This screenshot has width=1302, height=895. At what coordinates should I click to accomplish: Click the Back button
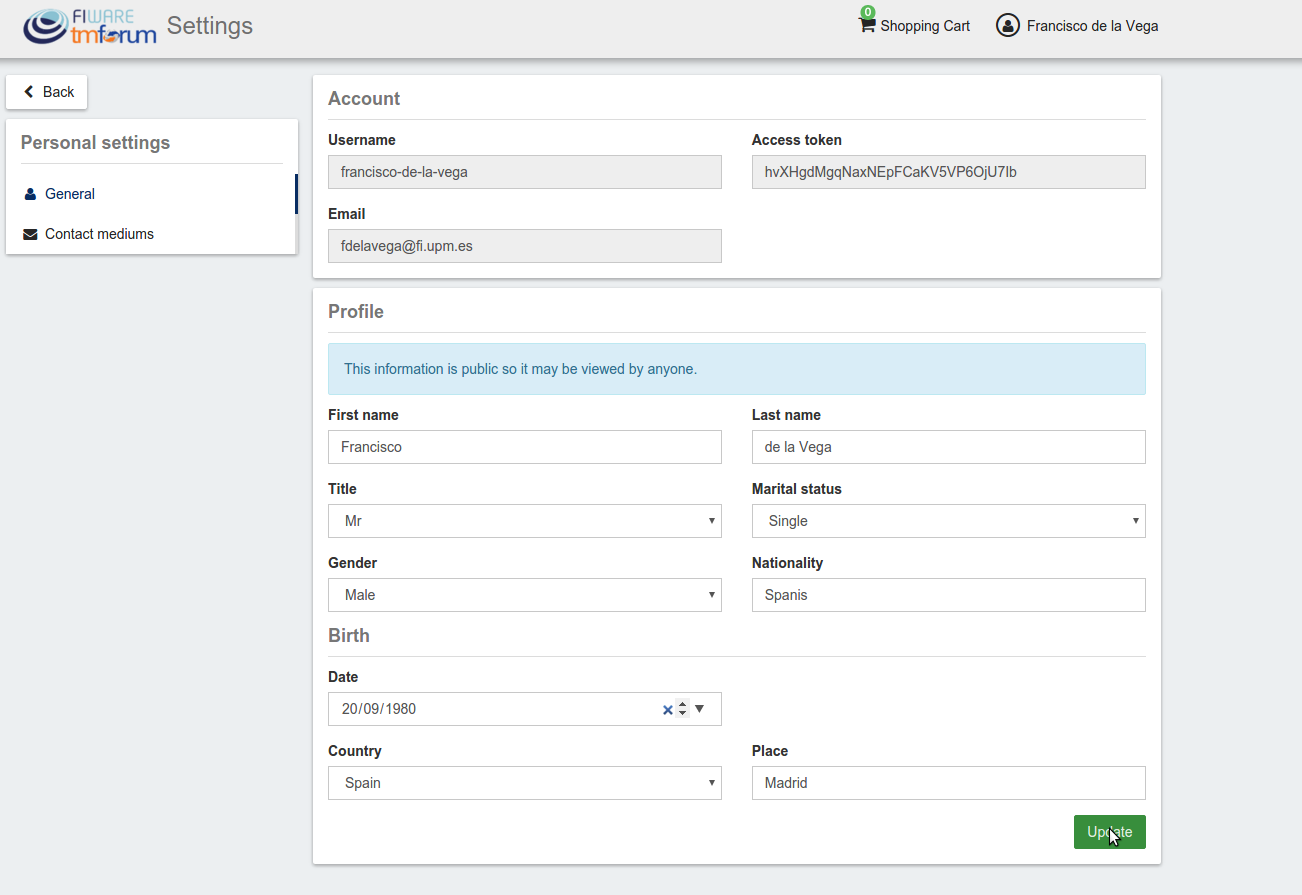click(47, 92)
